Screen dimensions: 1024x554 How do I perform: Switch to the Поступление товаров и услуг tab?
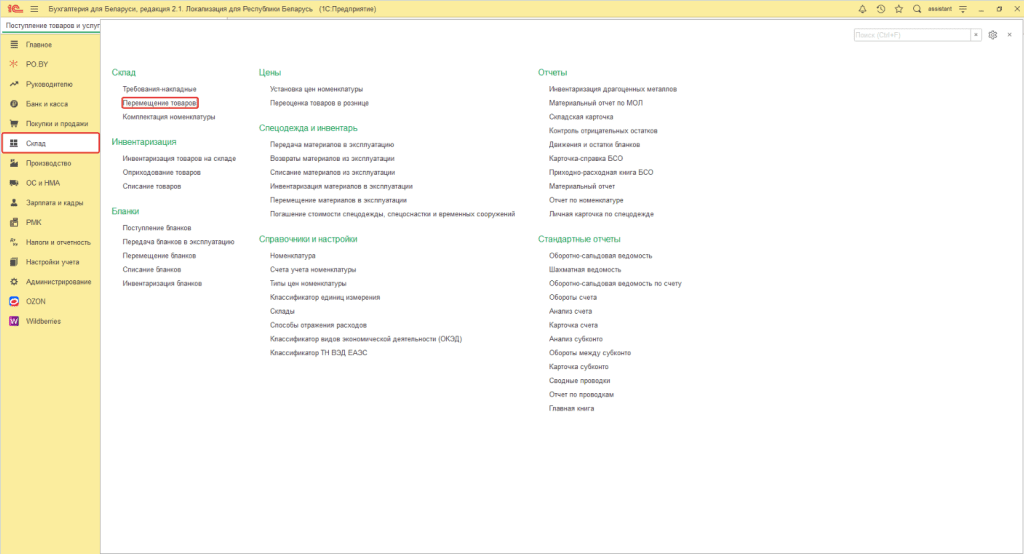click(52, 25)
